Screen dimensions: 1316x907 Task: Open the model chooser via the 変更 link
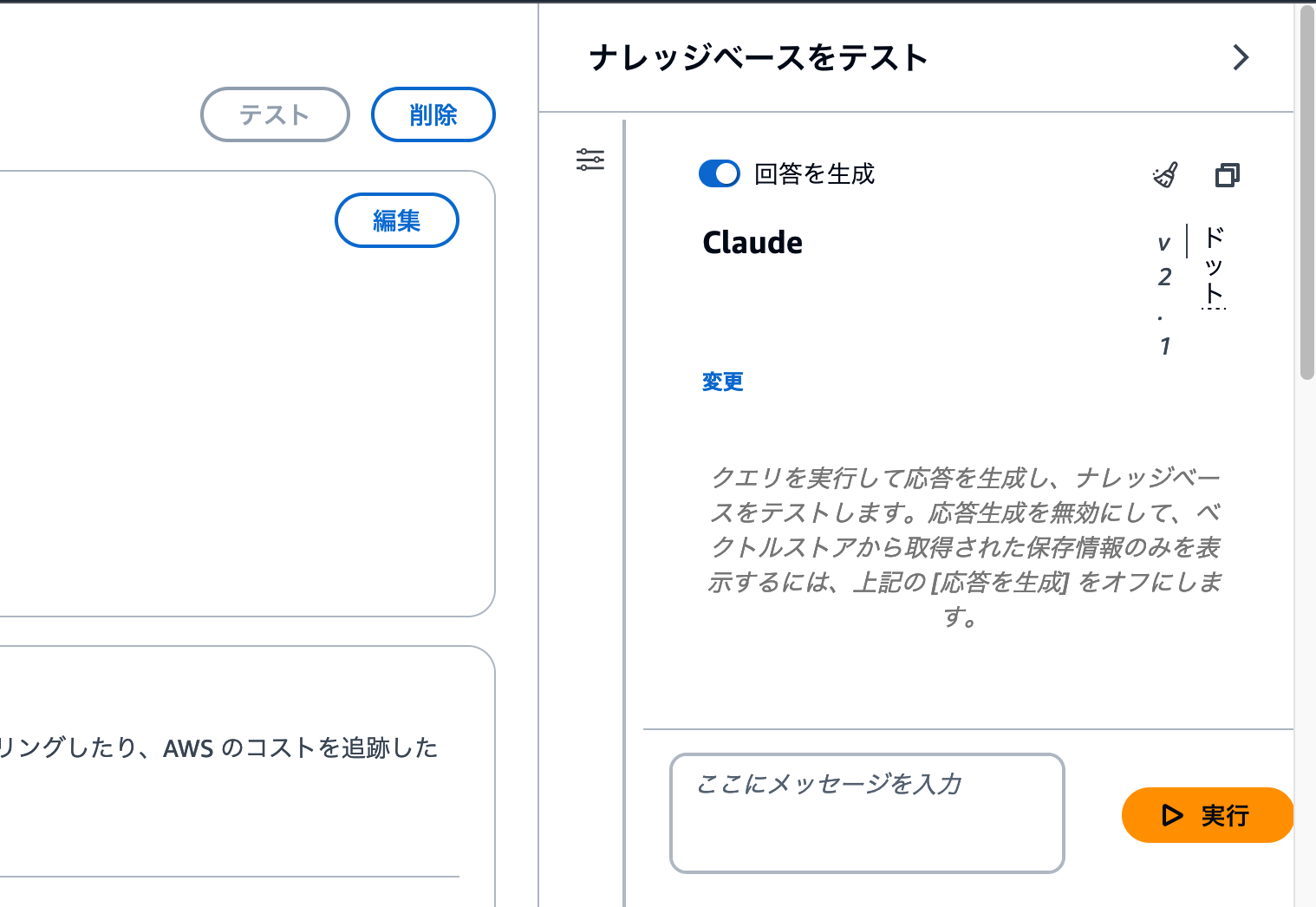721,382
